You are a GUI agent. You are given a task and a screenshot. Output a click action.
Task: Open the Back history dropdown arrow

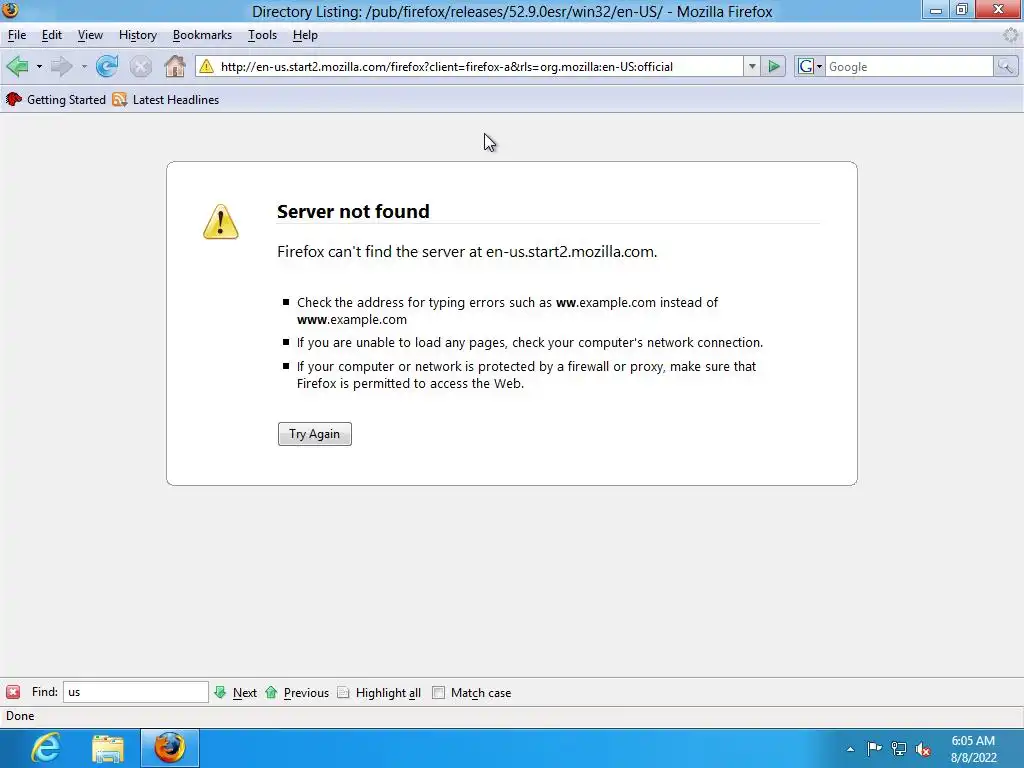39,67
